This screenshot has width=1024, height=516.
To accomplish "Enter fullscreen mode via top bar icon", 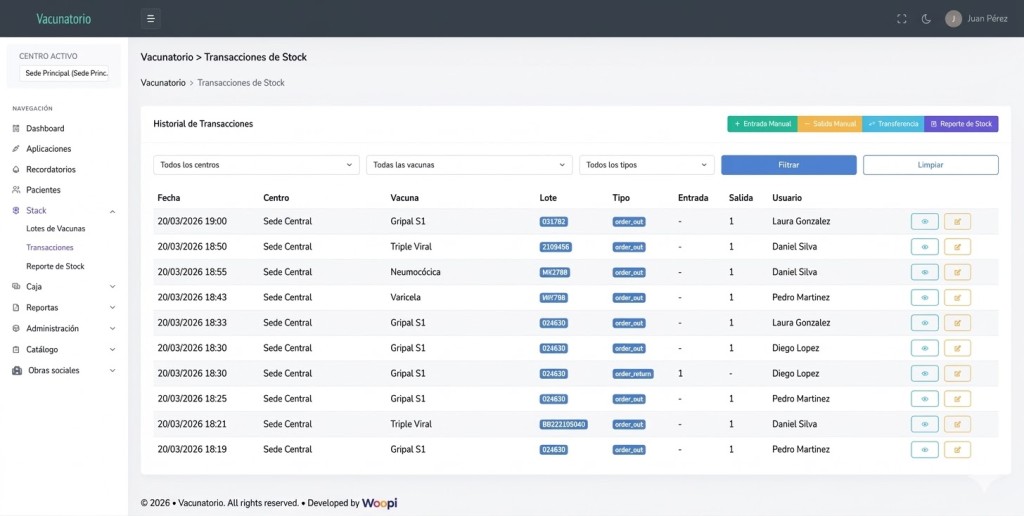I will click(901, 19).
